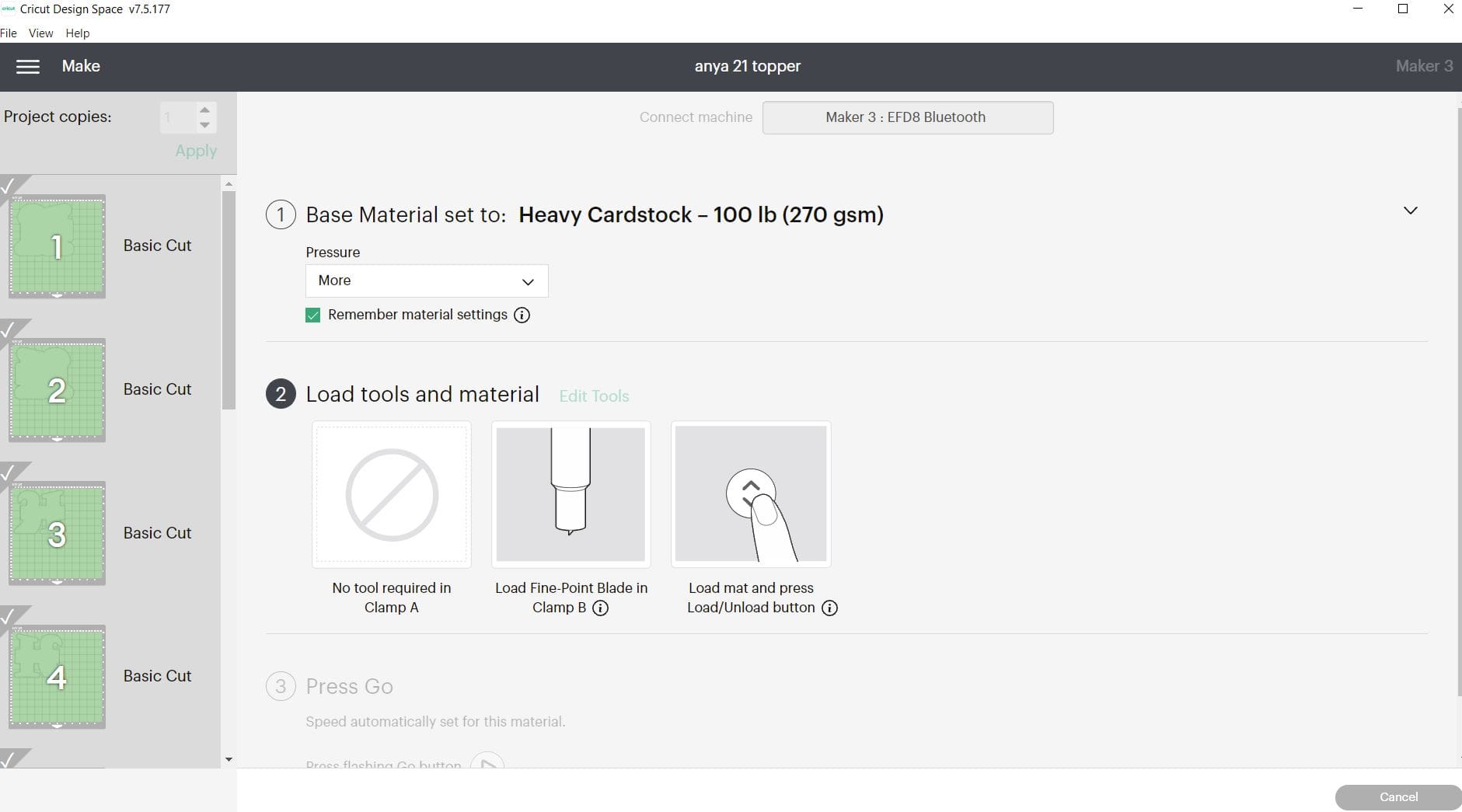The image size is (1462, 812).
Task: Click the Maker 3 label in header
Action: (x=1424, y=66)
